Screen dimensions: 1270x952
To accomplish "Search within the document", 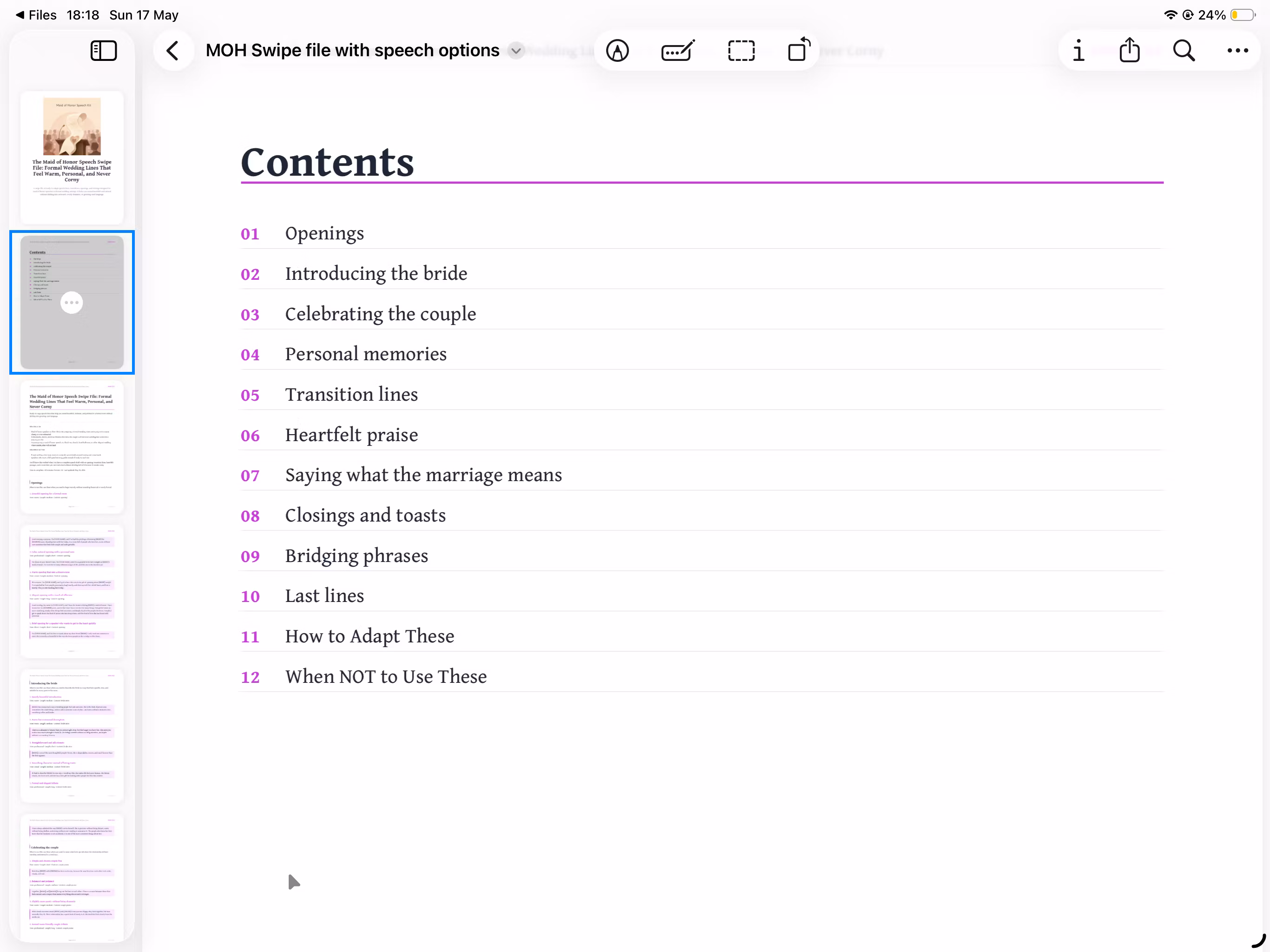I will tap(1184, 51).
